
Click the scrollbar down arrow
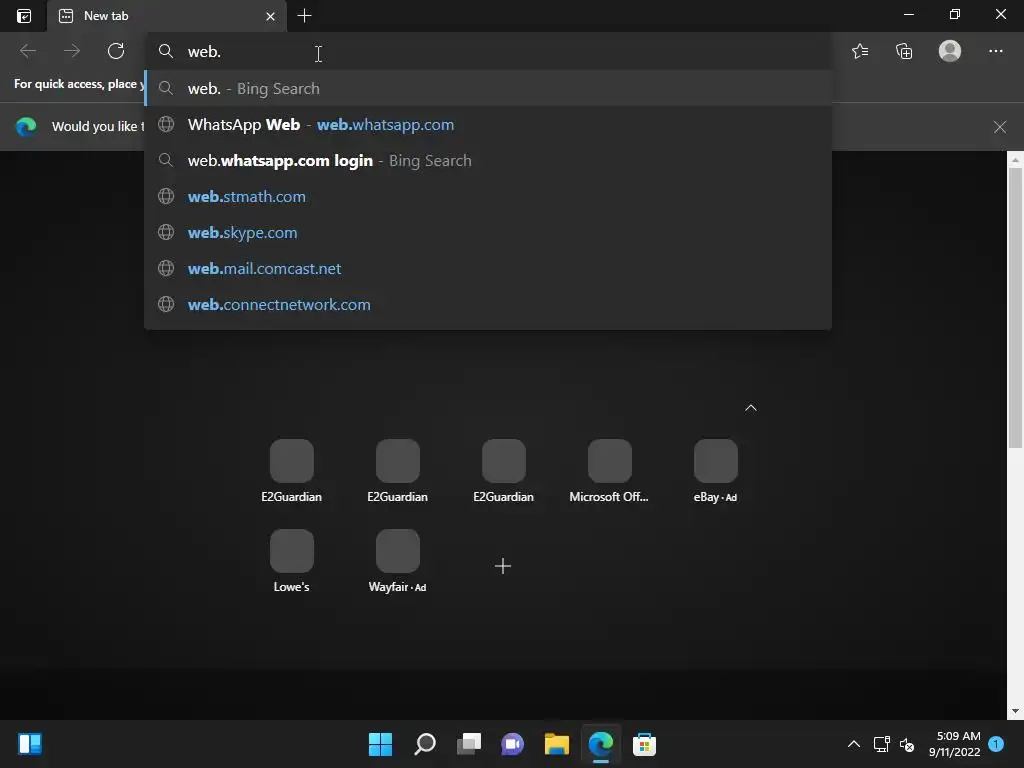point(1015,711)
